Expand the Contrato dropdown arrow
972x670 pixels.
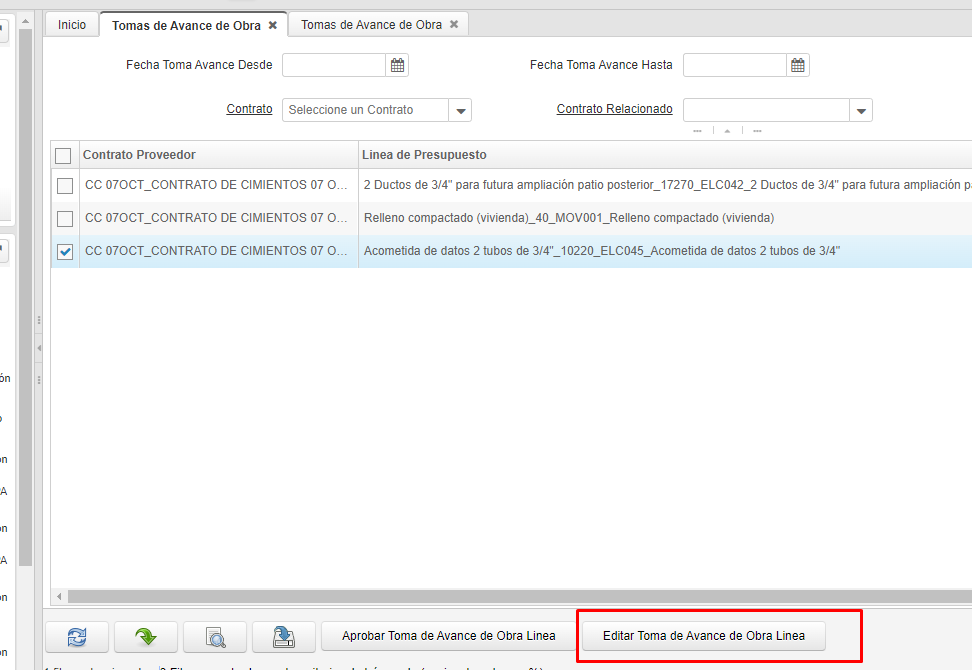[x=460, y=110]
